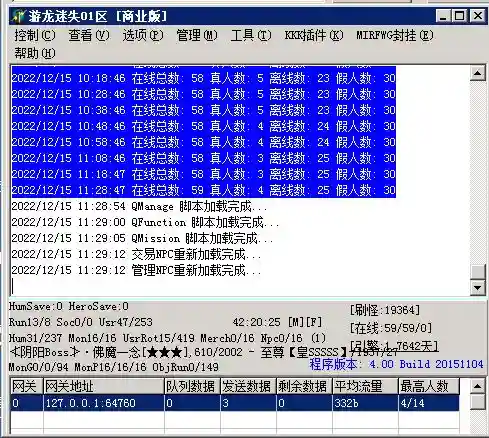Select log line at 11:08:46
This screenshot has height=438, width=489.
(203, 158)
